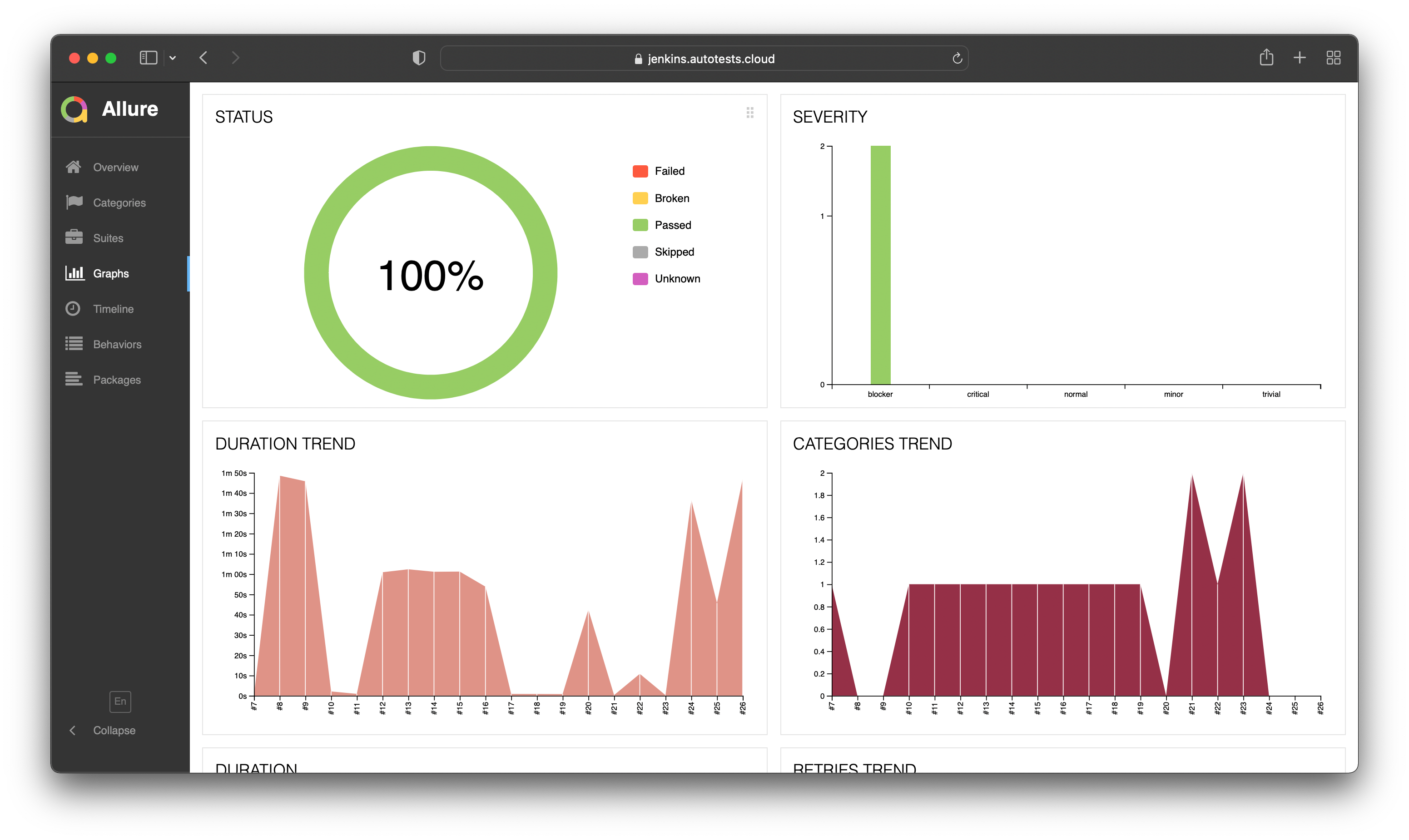Open the Suites menu item

pyautogui.click(x=108, y=238)
